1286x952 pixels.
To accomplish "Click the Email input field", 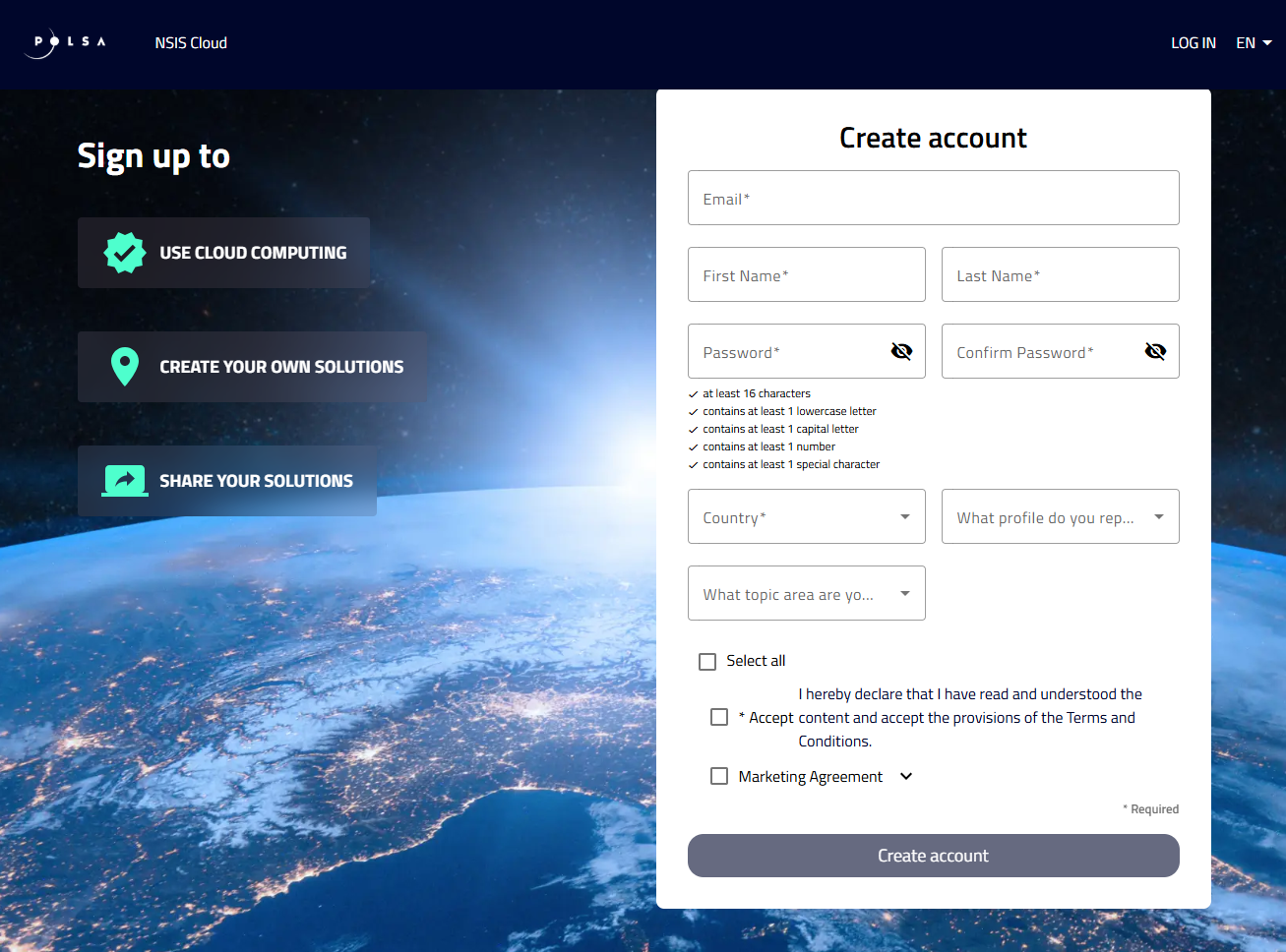I will (933, 198).
